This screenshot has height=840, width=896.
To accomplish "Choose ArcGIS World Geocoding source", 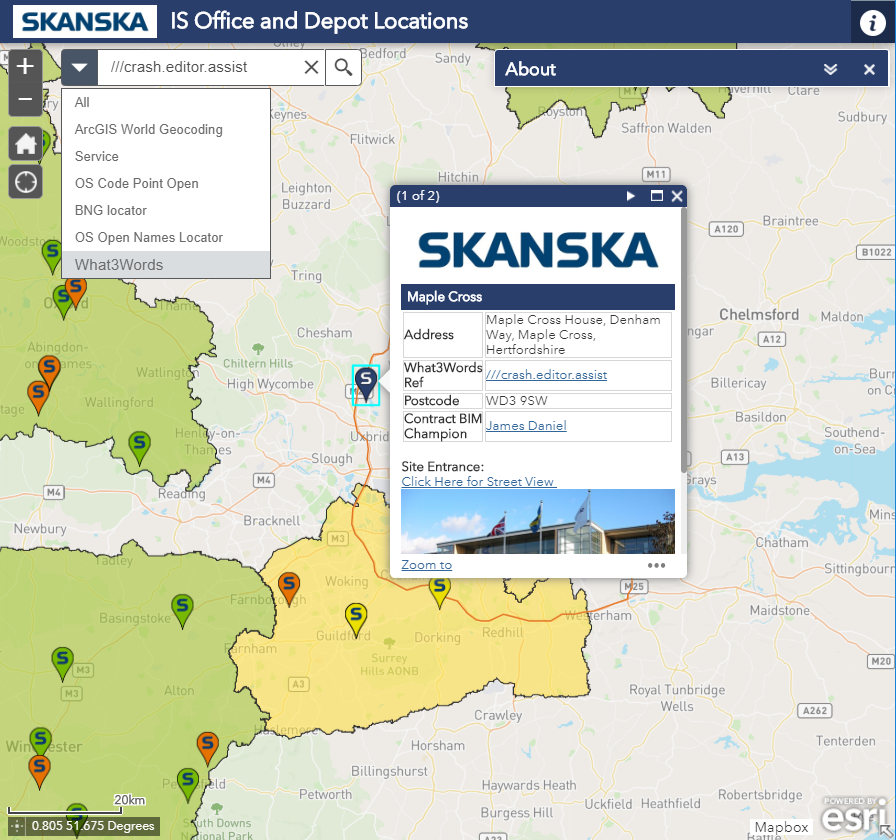I will click(x=148, y=129).
